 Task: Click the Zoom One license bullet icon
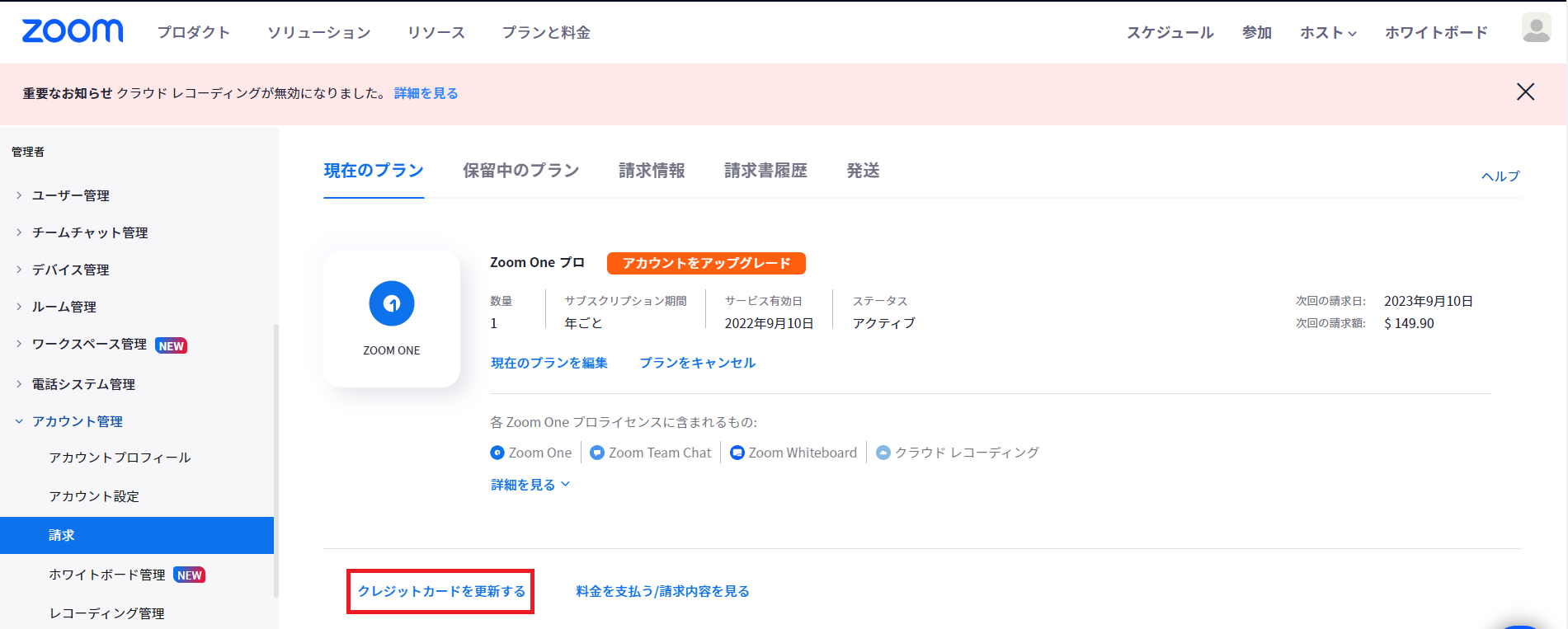click(x=497, y=453)
